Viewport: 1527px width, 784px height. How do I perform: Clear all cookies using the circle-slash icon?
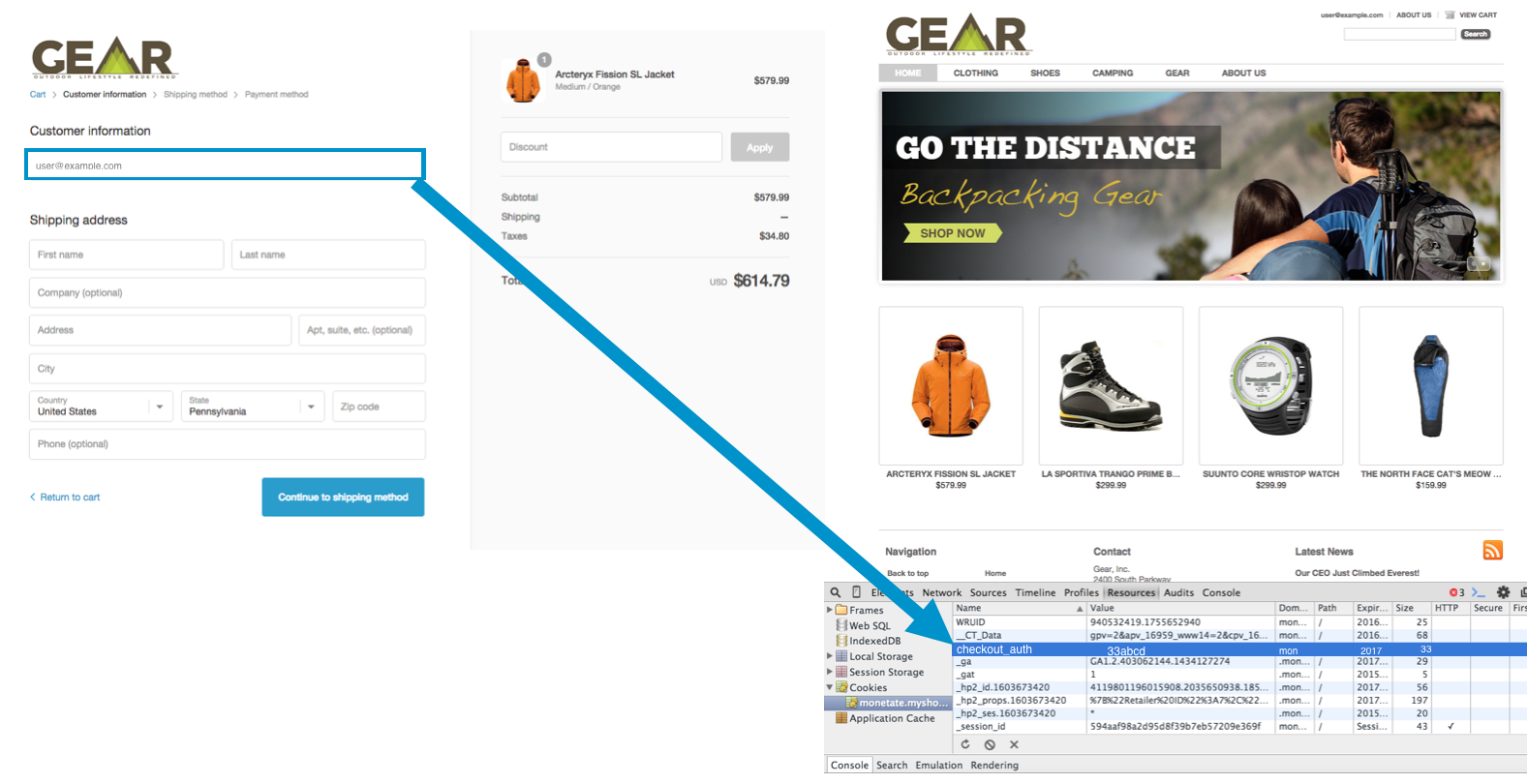pos(990,744)
